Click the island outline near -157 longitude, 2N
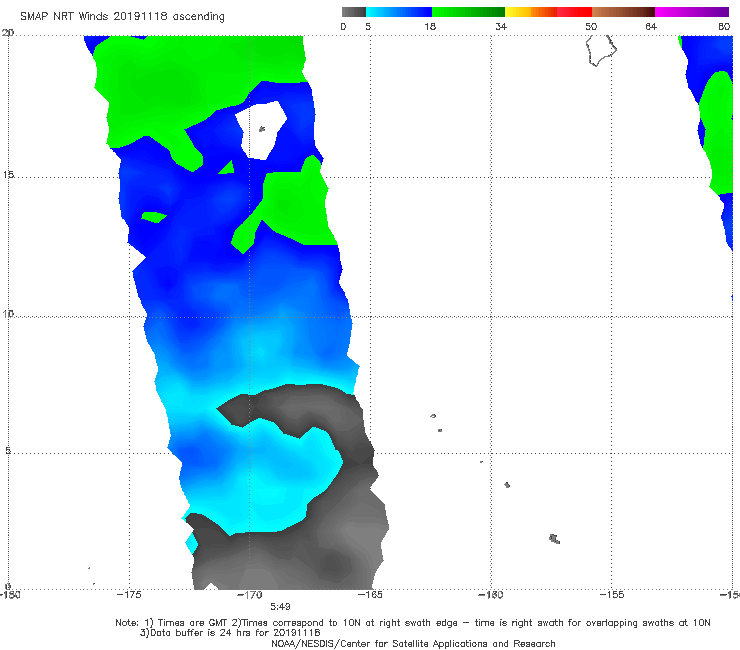The height and width of the screenshot is (650, 740). [555, 539]
